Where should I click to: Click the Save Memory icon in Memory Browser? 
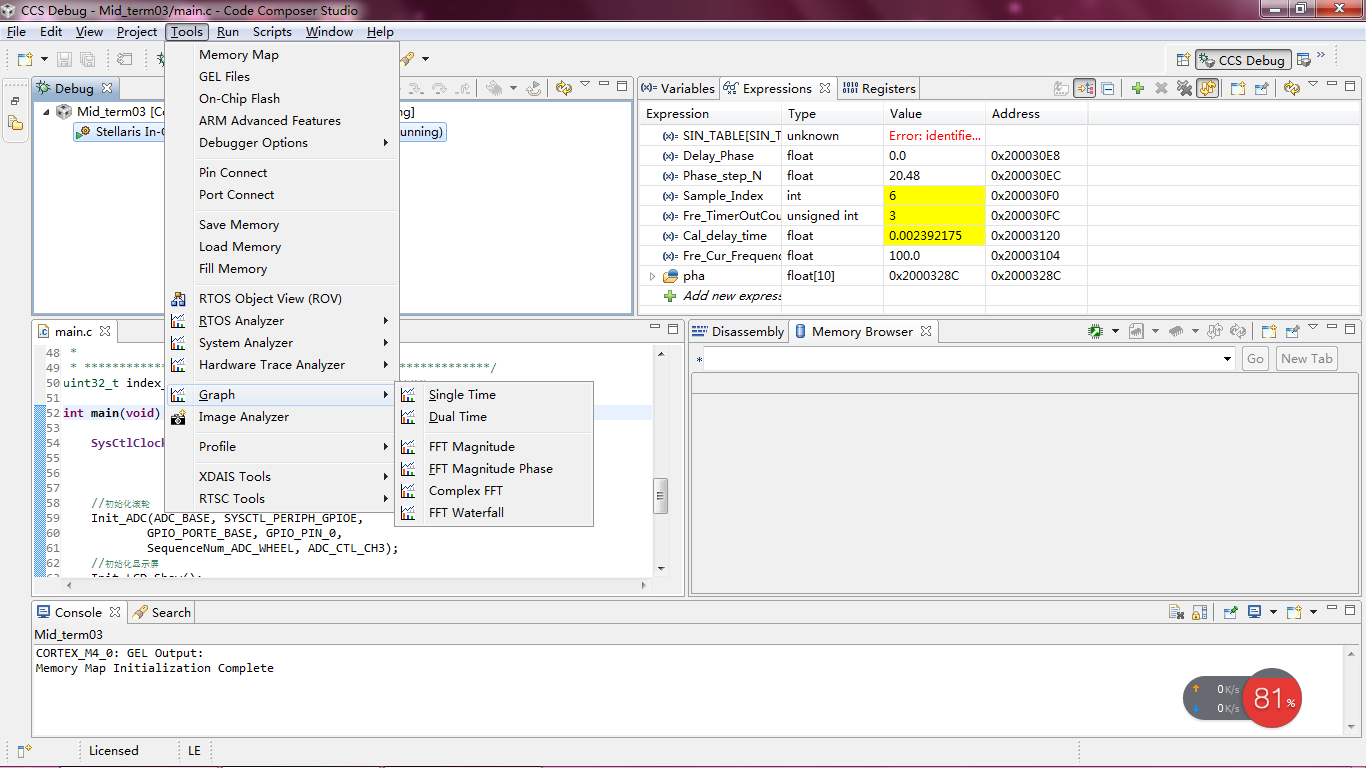click(x=1136, y=331)
